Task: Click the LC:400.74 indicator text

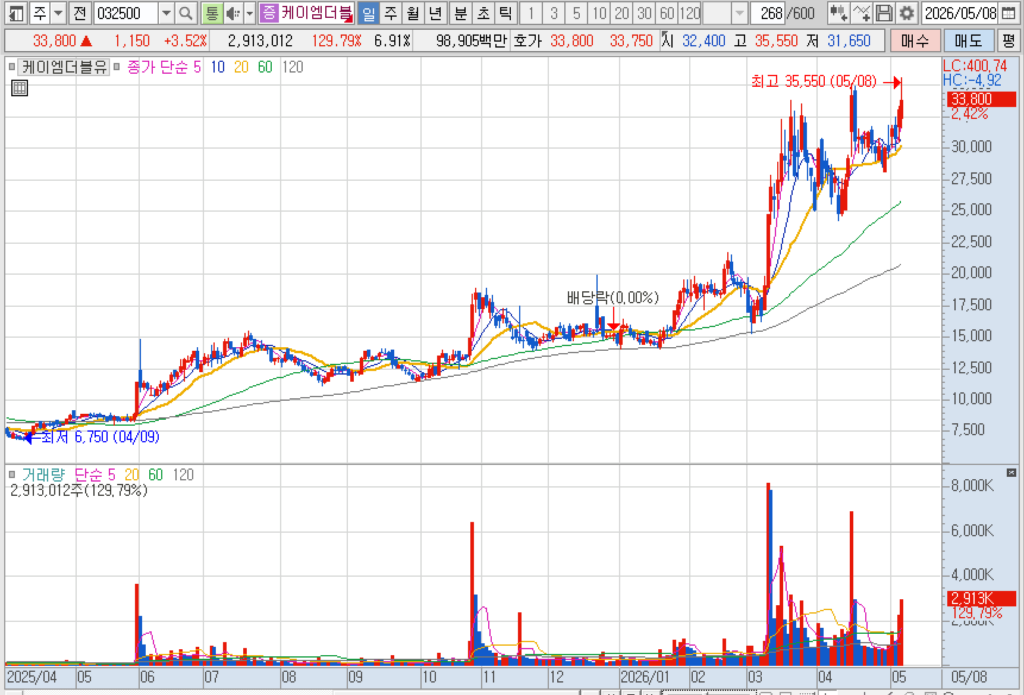Action: 976,66
